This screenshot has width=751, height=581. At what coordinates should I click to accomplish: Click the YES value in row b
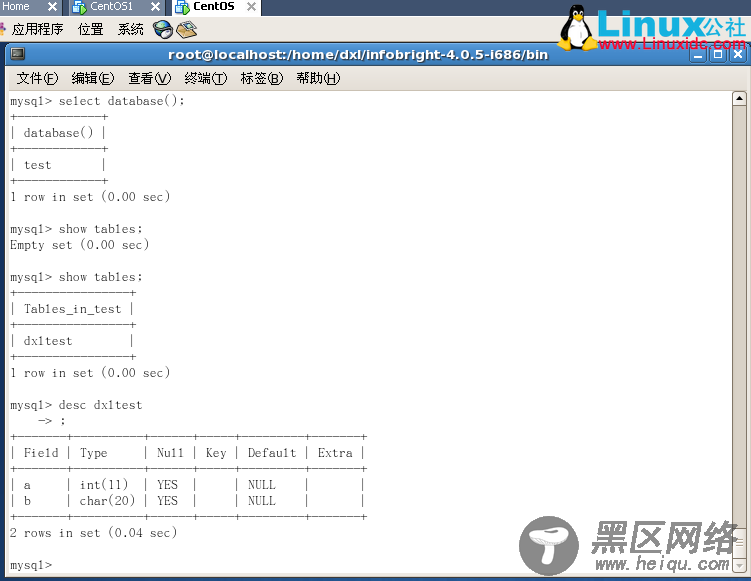[167, 501]
